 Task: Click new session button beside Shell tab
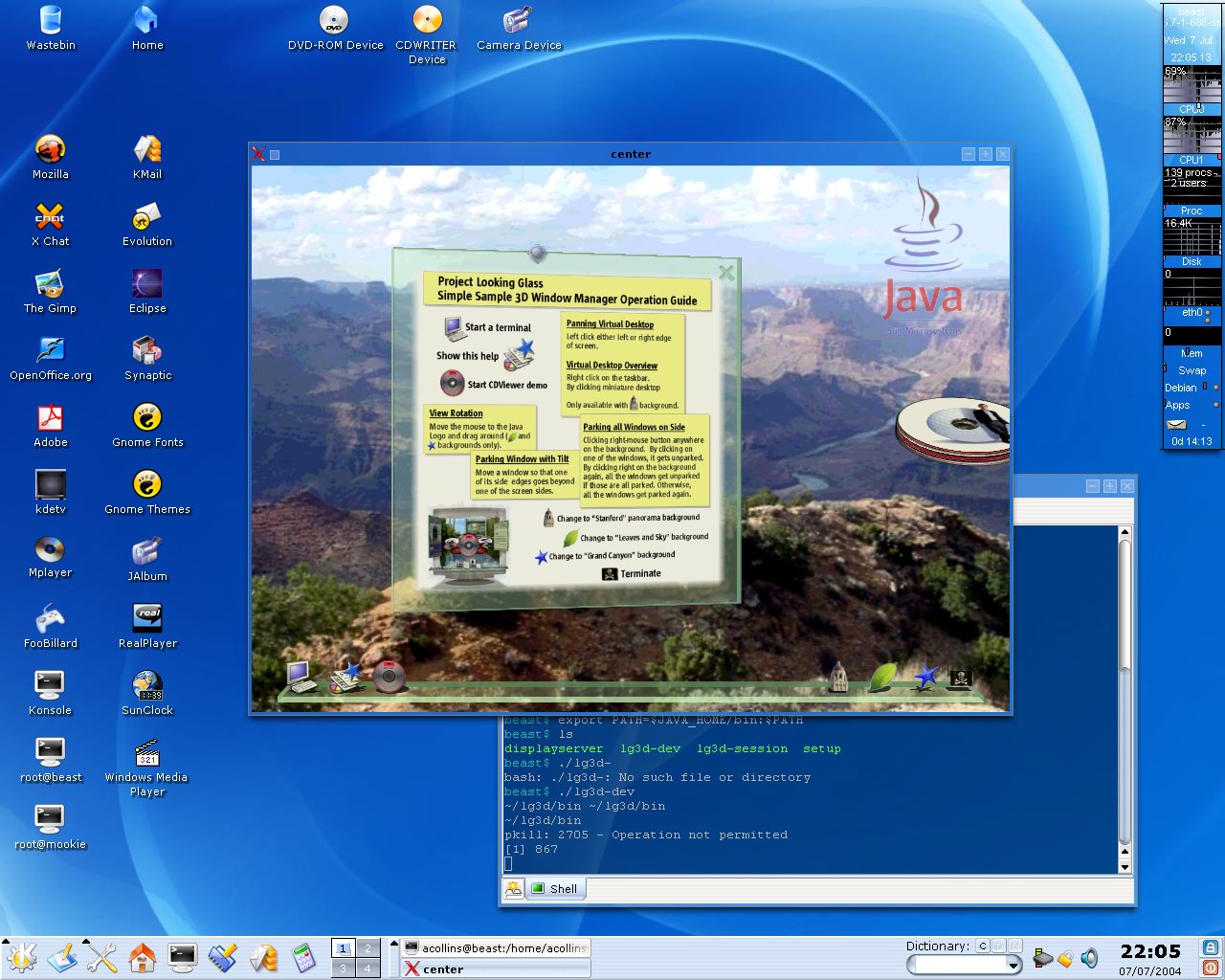click(x=514, y=888)
